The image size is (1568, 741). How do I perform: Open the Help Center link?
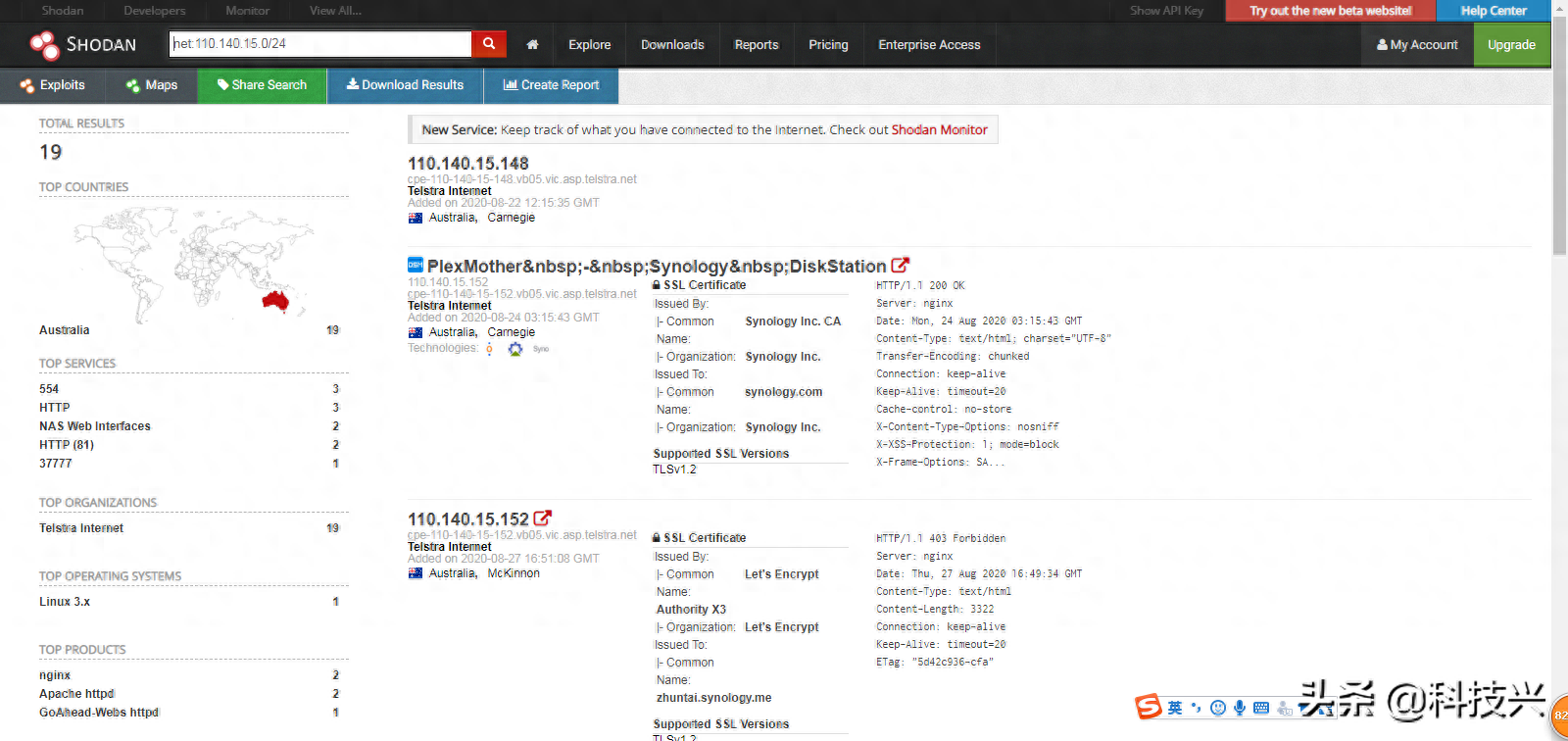1494,11
